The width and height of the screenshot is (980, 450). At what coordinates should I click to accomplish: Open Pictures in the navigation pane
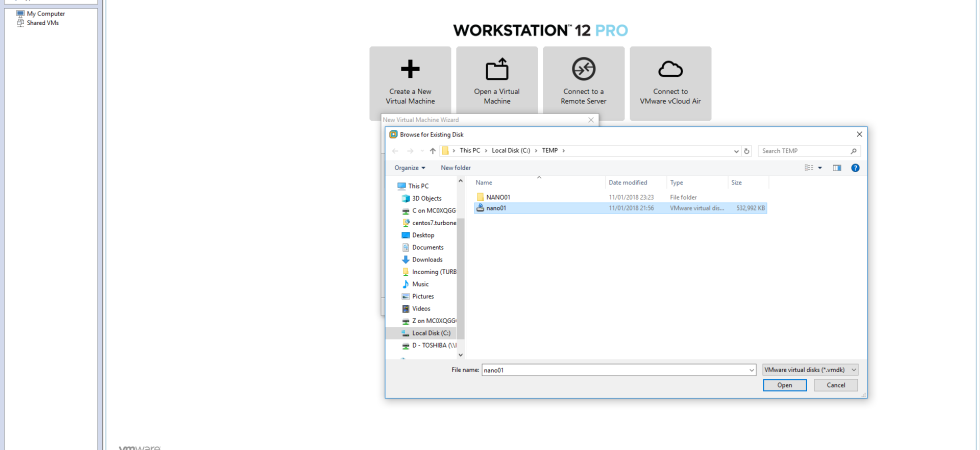pyautogui.click(x=418, y=296)
